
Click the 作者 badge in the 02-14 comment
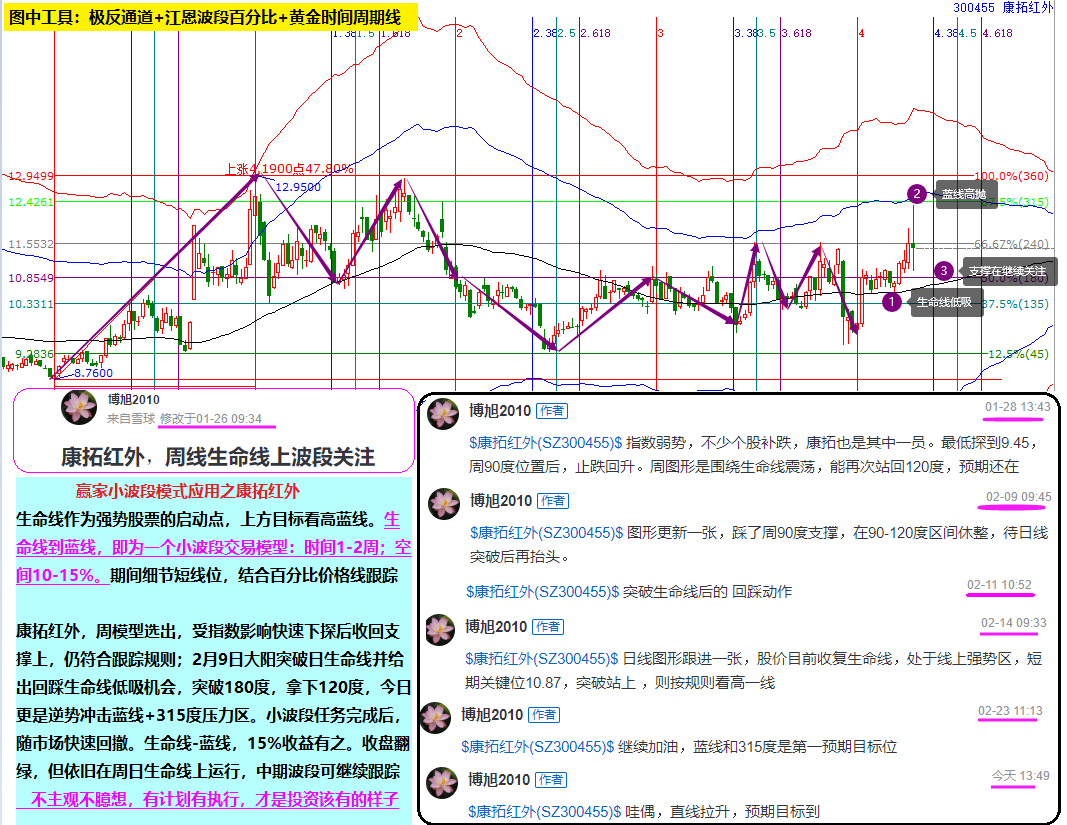(x=547, y=627)
